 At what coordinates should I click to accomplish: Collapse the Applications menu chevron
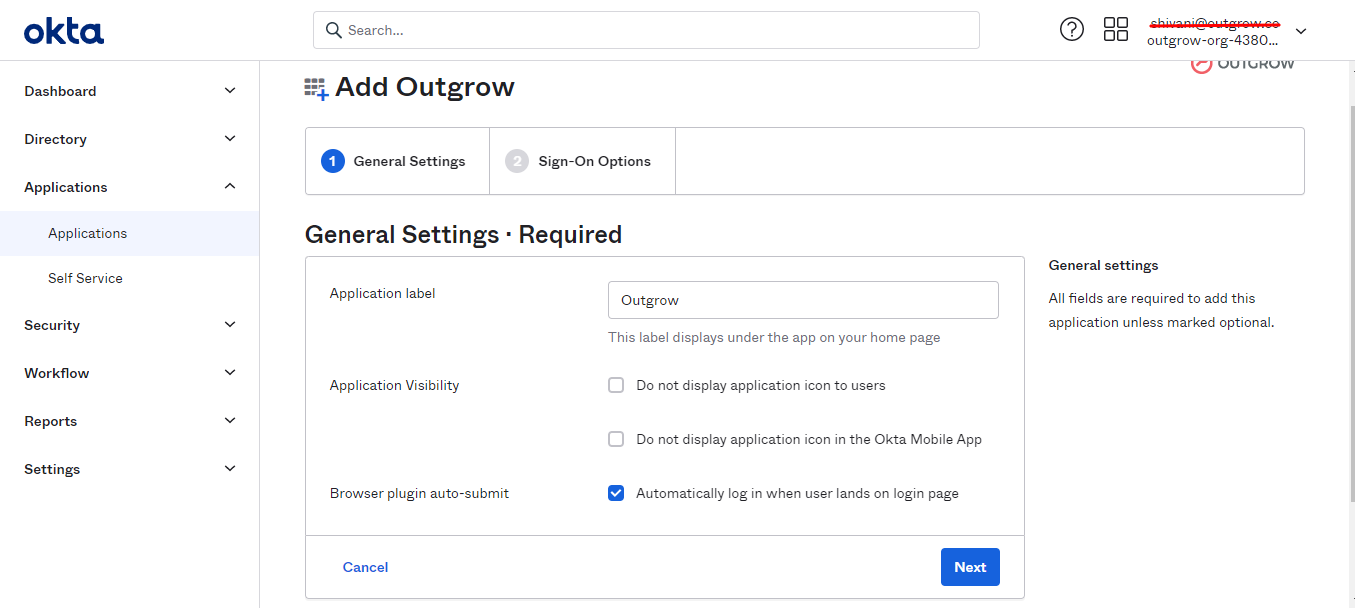click(230, 187)
